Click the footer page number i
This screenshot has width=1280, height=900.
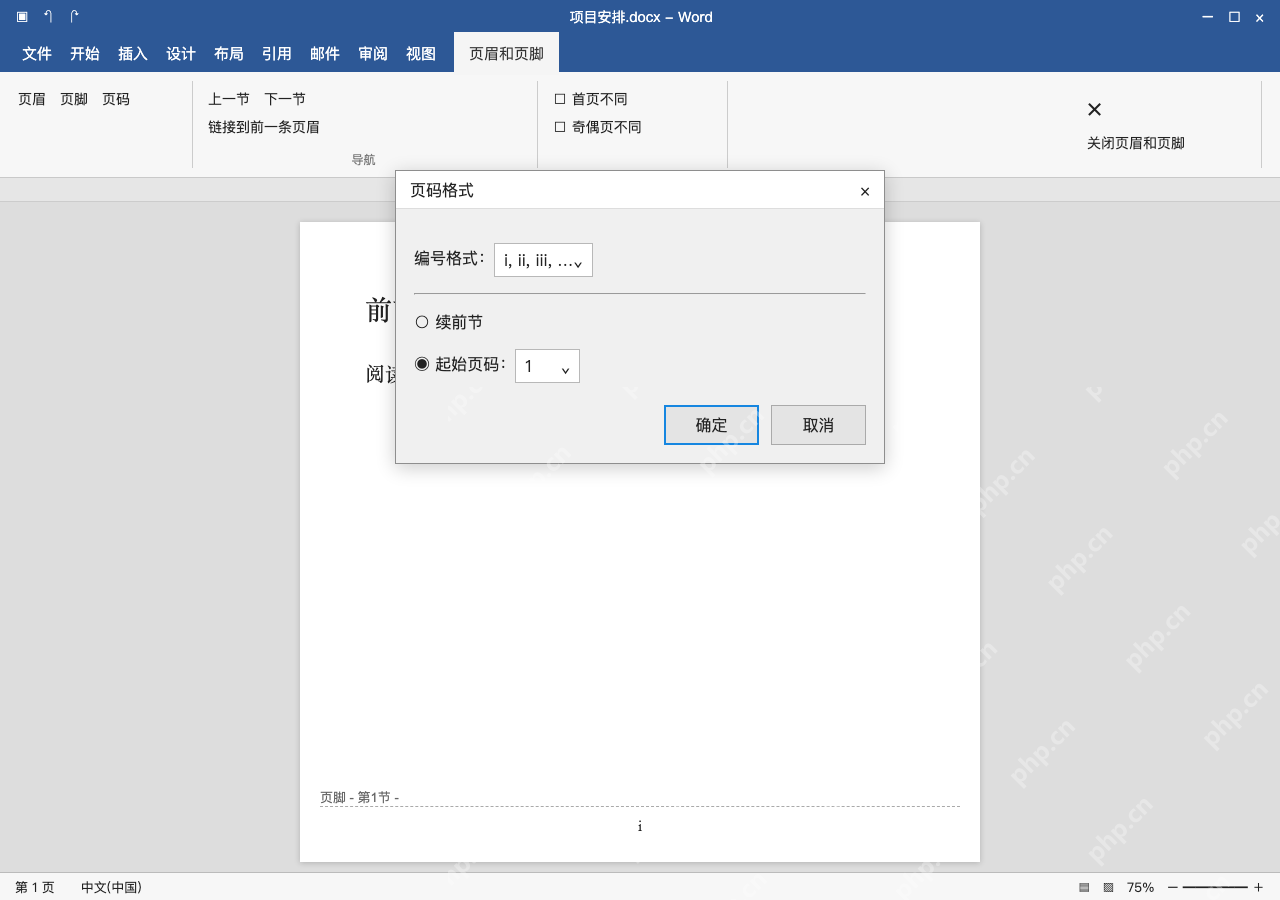(x=640, y=826)
